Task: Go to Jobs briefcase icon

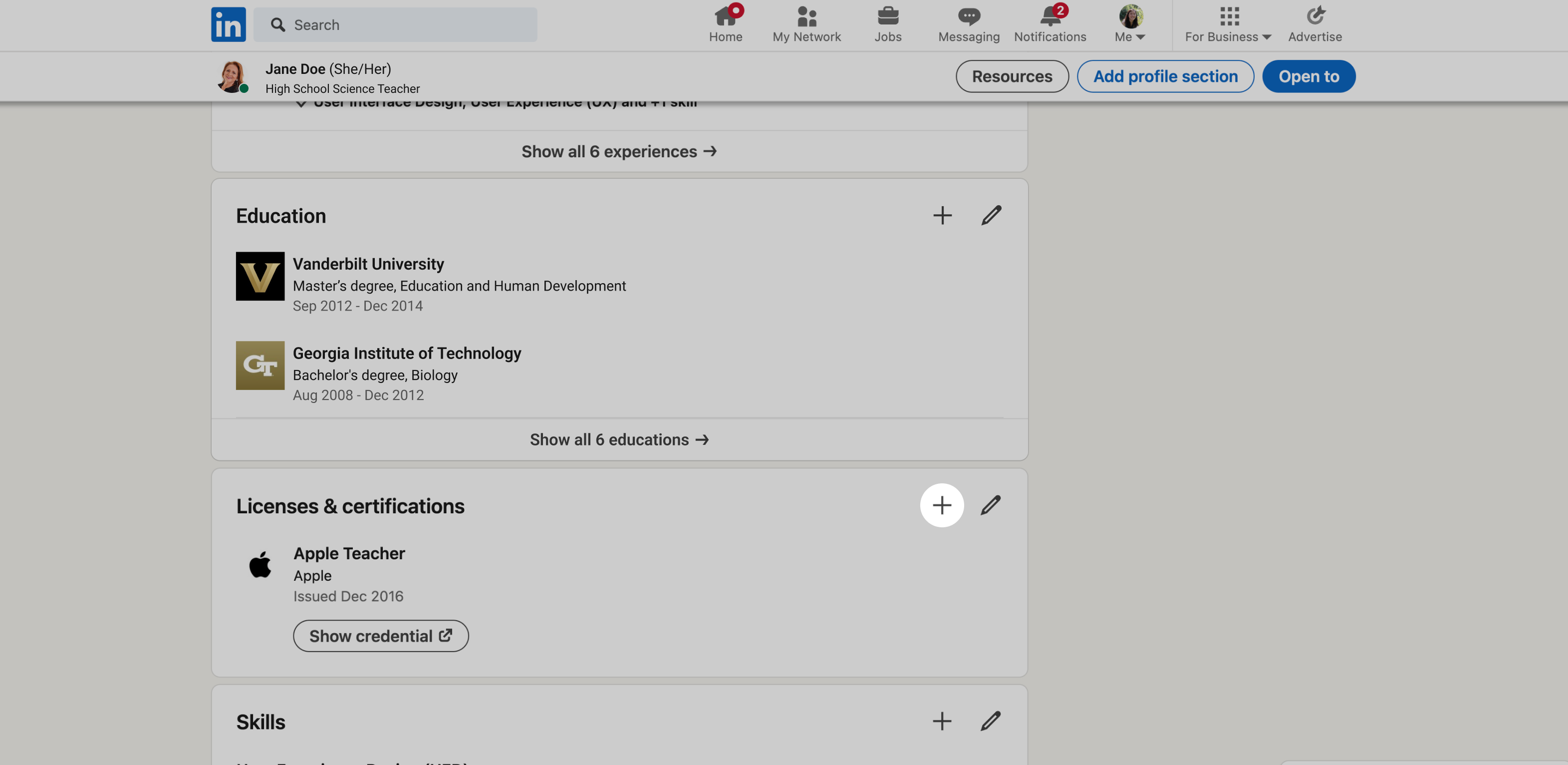Action: click(x=887, y=24)
